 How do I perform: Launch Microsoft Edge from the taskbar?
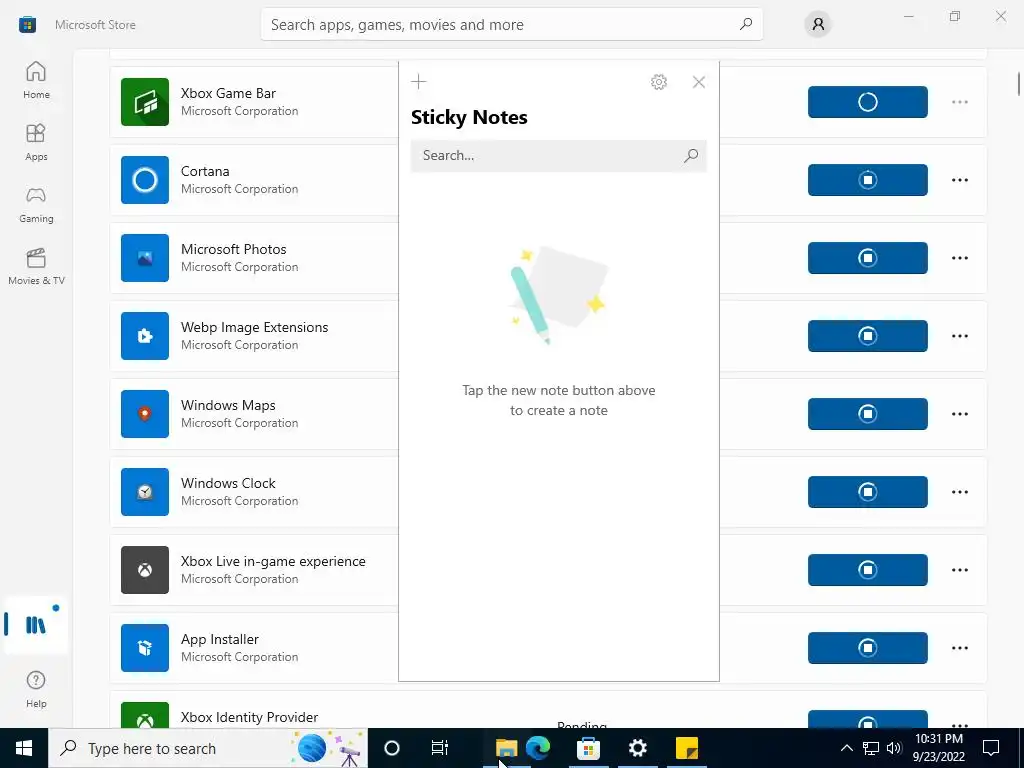tap(538, 748)
